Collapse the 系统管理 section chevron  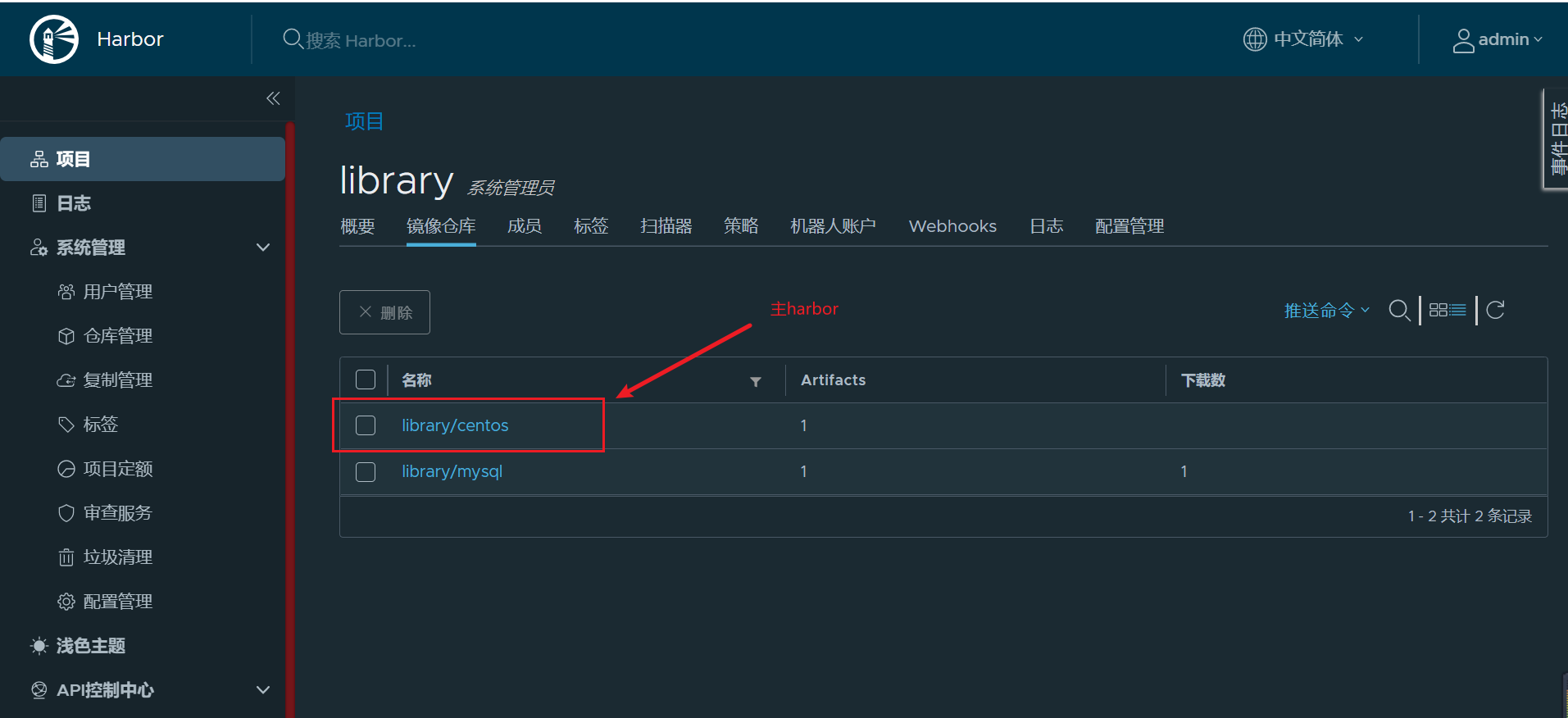[263, 248]
